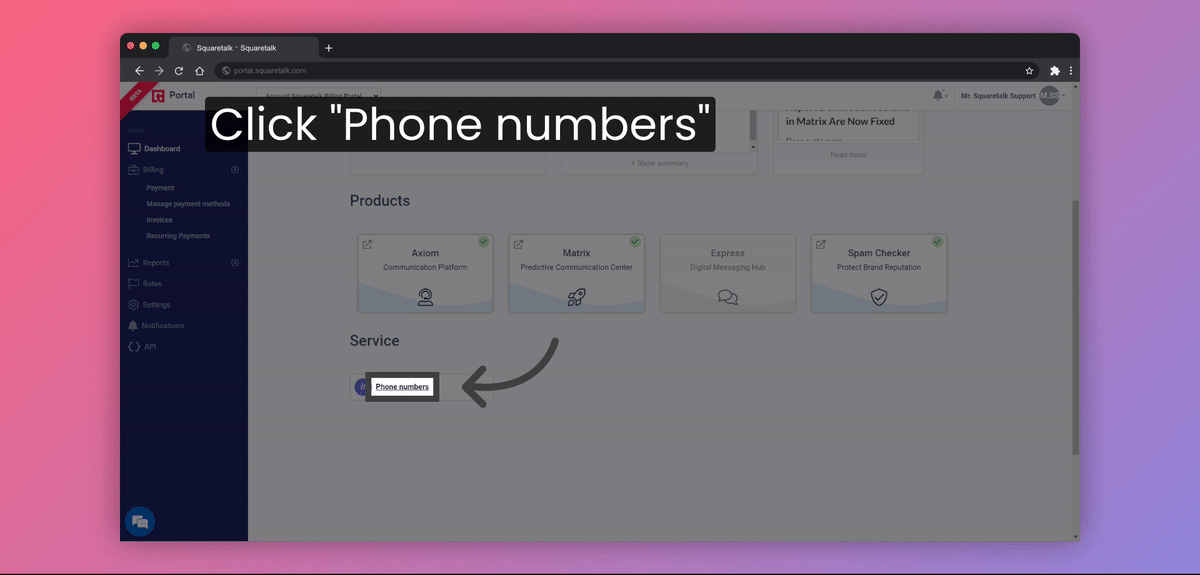The width and height of the screenshot is (1200, 575).
Task: Click the Axiom green check badge
Action: pos(483,242)
